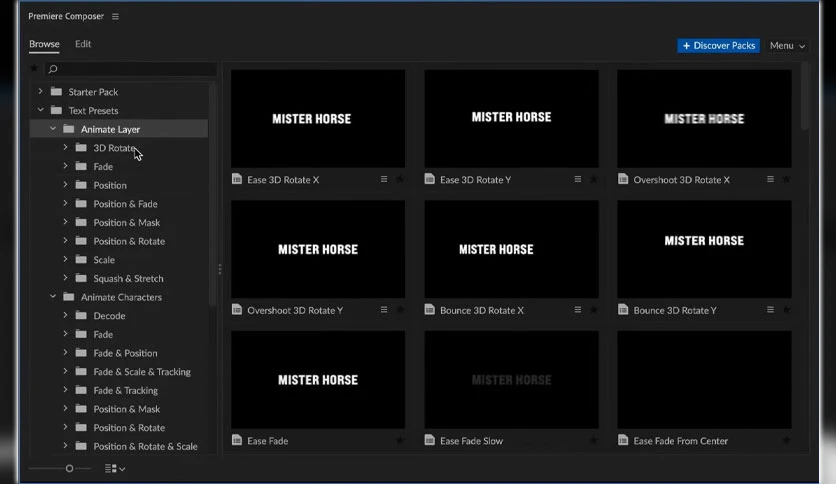Favorite the Bounce 3D Rotate X preset
The image size is (836, 484).
tap(593, 310)
